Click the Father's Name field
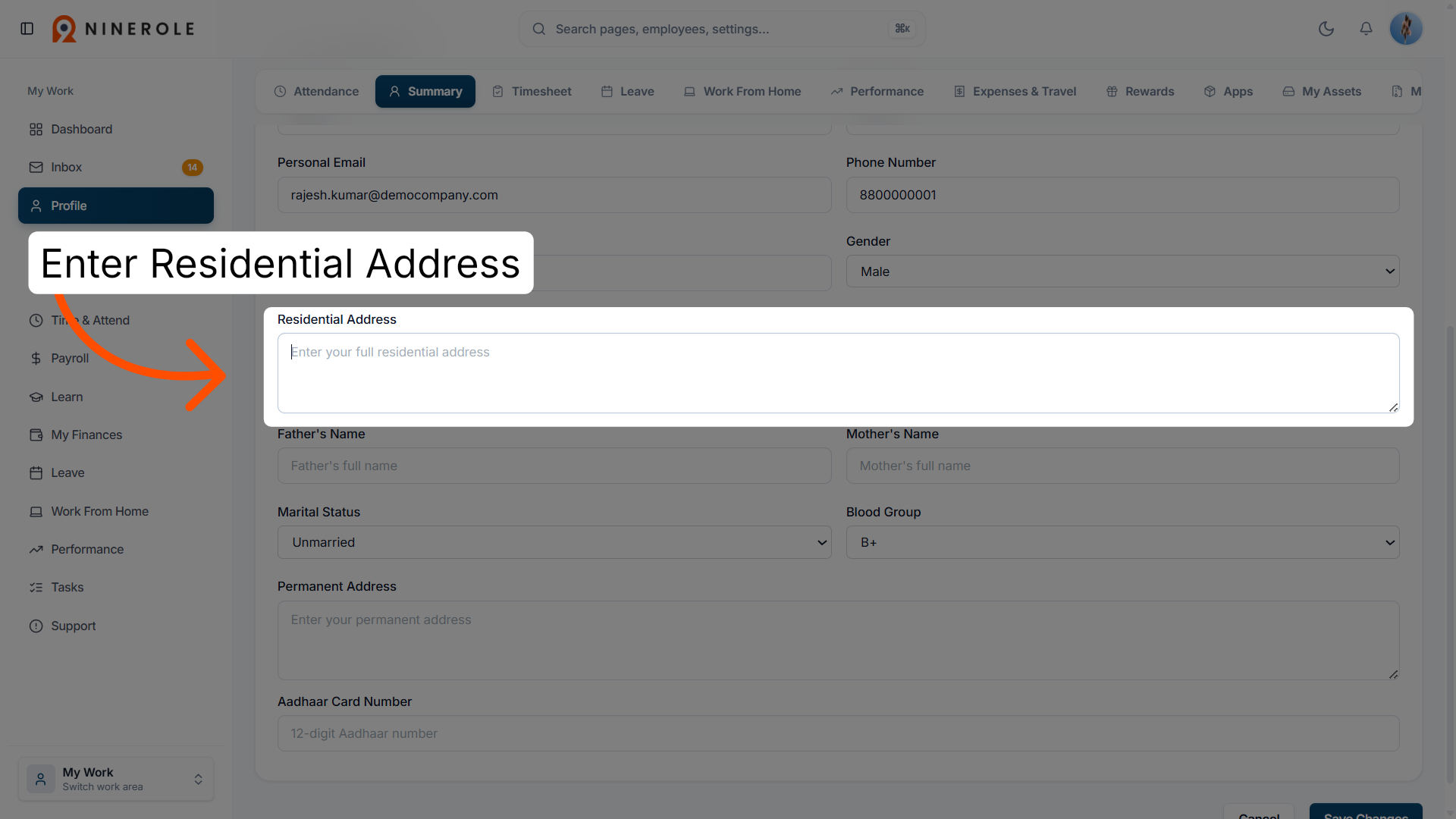1456x819 pixels. (554, 466)
